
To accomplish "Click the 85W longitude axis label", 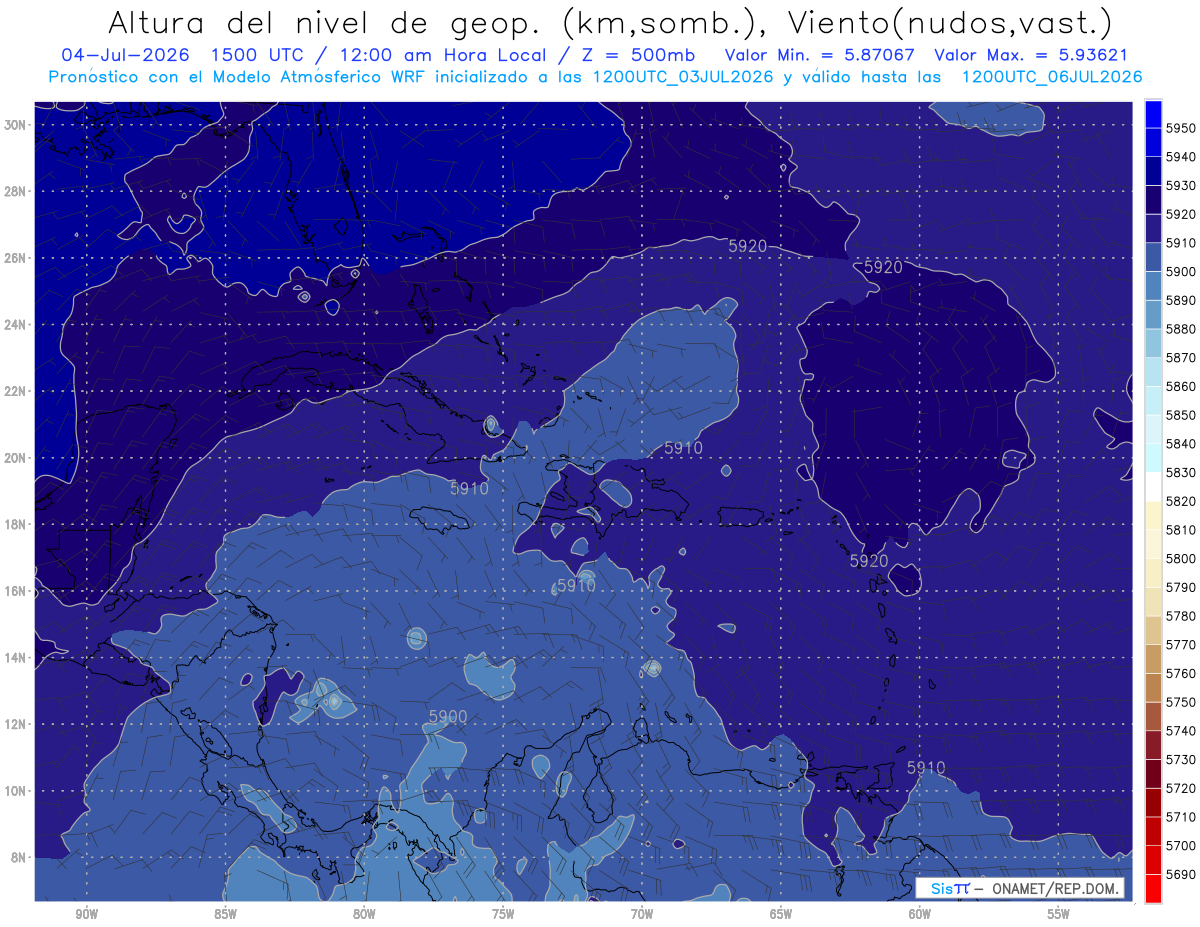I will coord(225,914).
